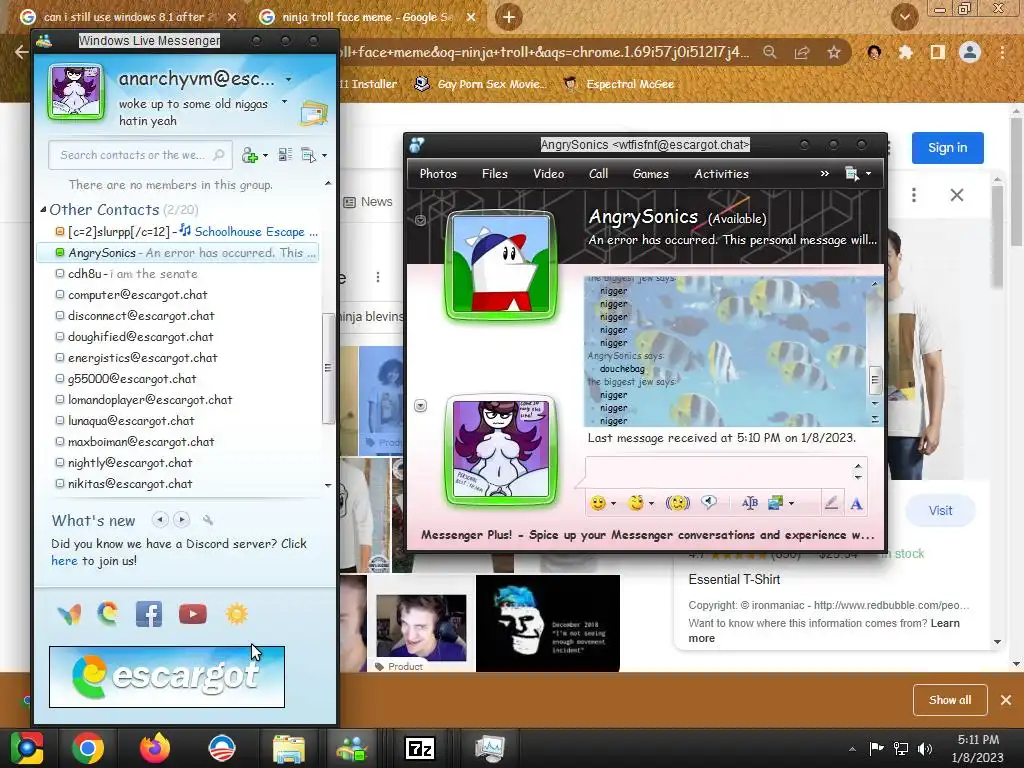The width and height of the screenshot is (1024, 768).
Task: Open the Espectral McGee bookmark
Action: pos(619,84)
